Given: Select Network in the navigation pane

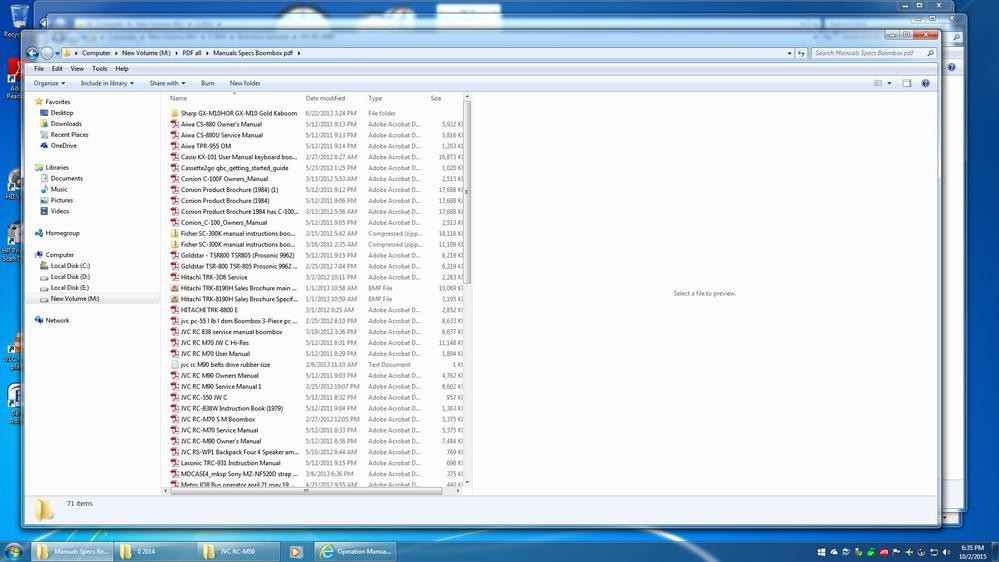Looking at the screenshot, I should (x=57, y=321).
